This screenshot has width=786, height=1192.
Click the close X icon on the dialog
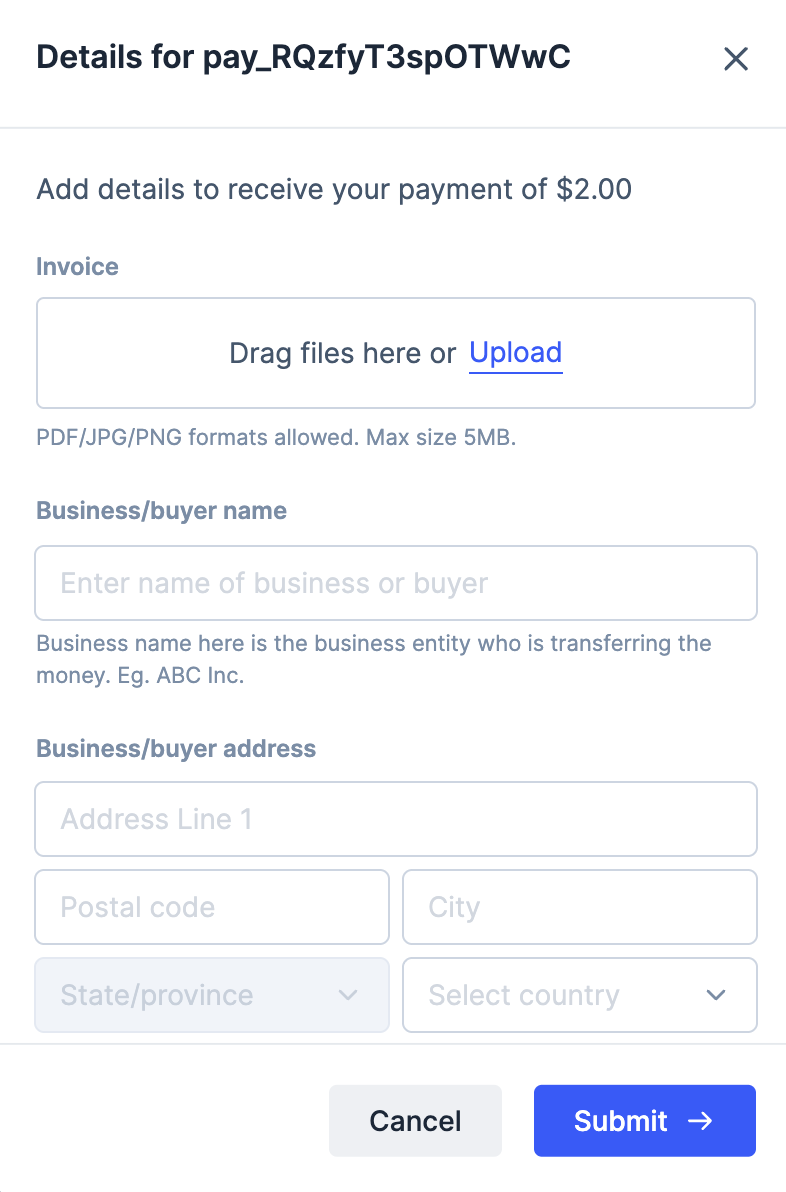click(736, 59)
